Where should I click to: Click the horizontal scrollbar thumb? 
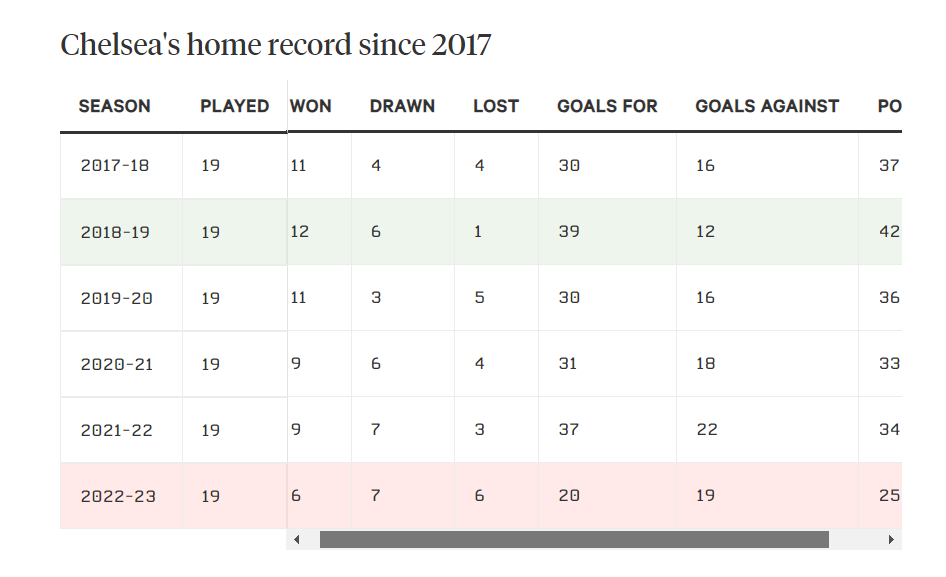(x=574, y=540)
